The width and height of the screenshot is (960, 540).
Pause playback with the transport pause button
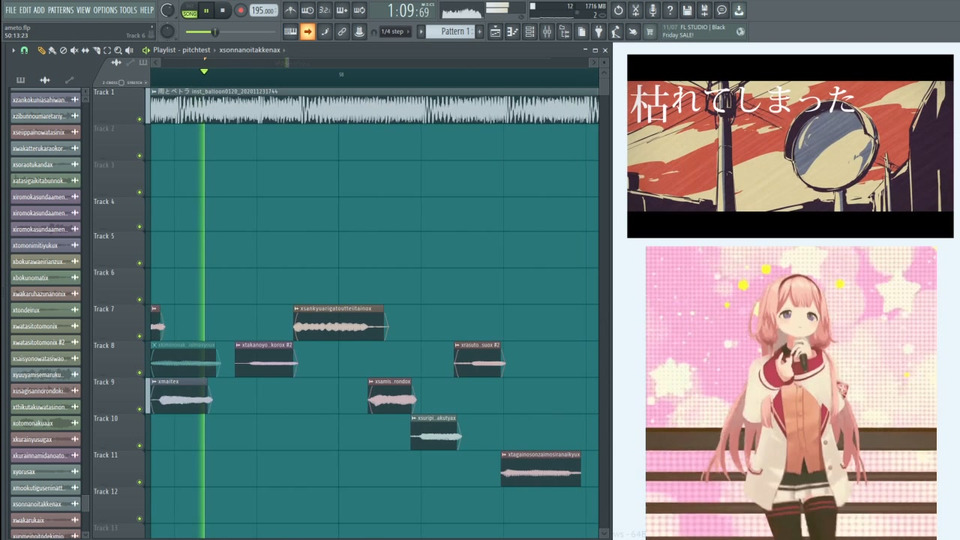click(x=206, y=10)
